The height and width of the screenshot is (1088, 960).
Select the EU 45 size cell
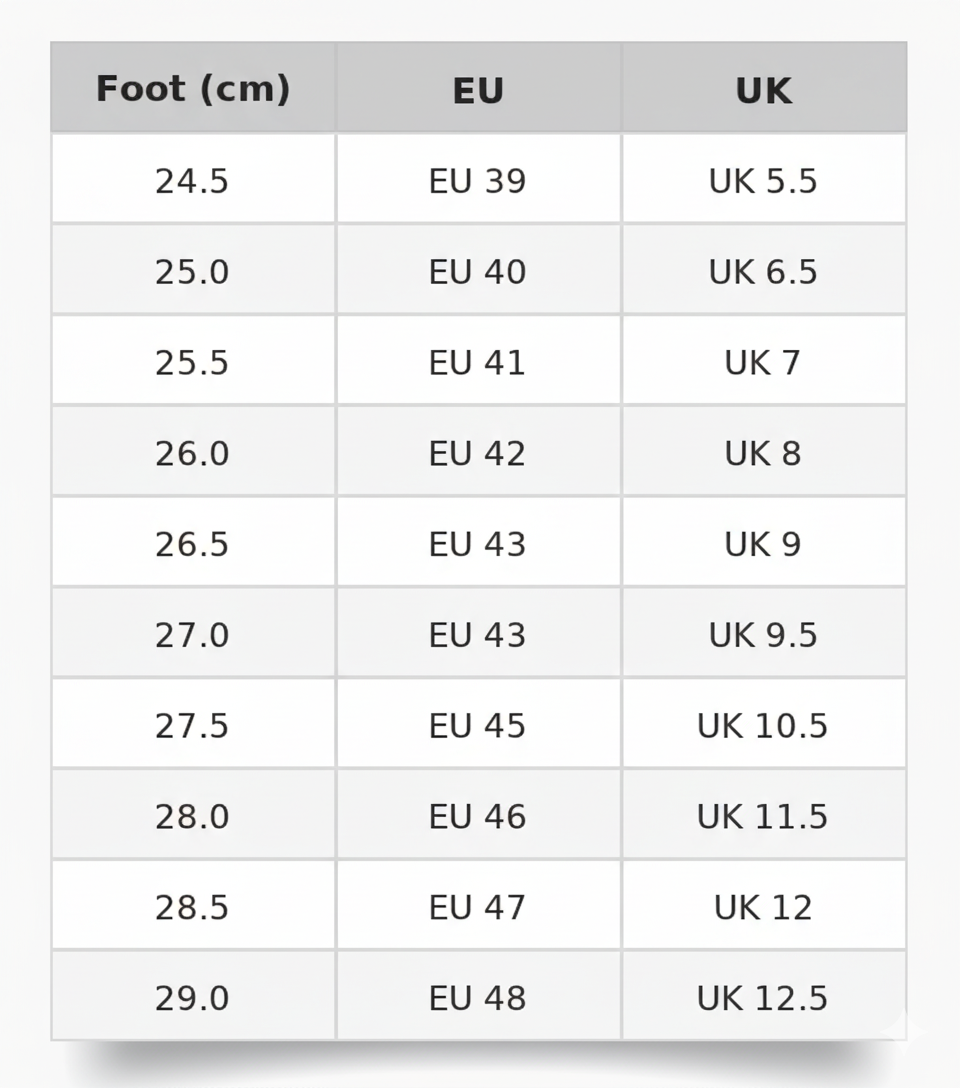(478, 726)
